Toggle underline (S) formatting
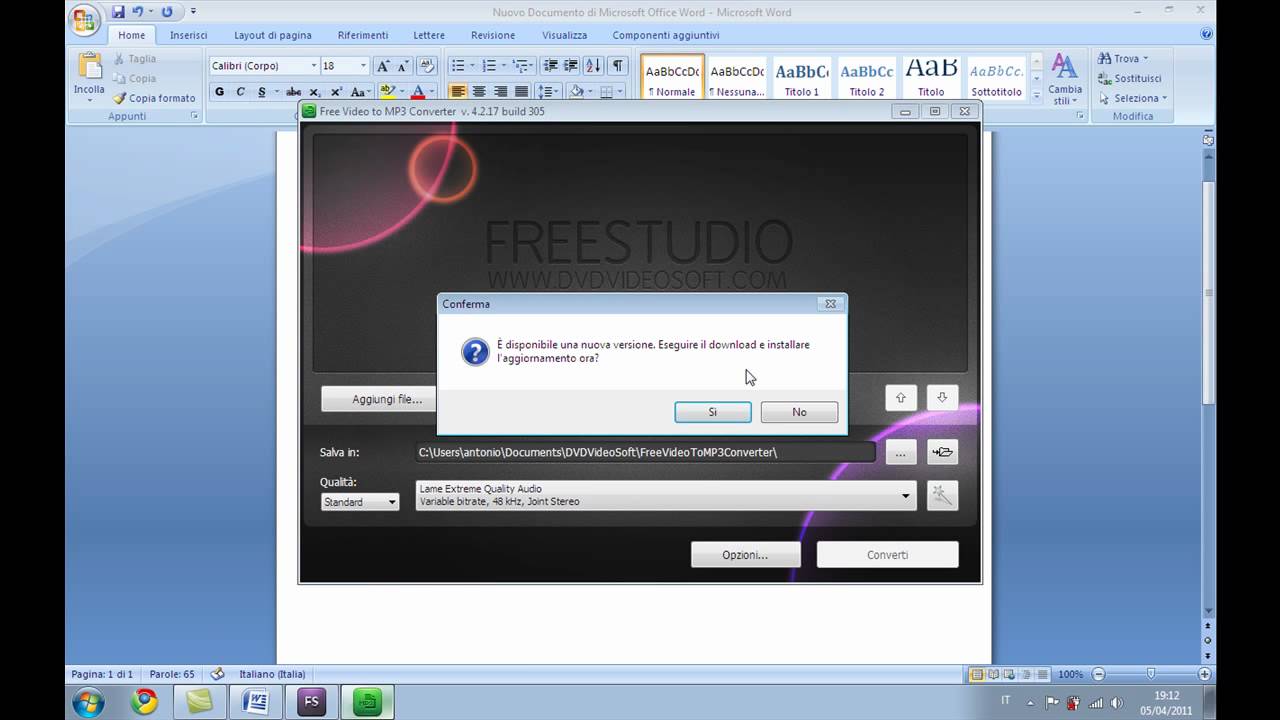Image resolution: width=1280 pixels, height=720 pixels. (x=262, y=92)
